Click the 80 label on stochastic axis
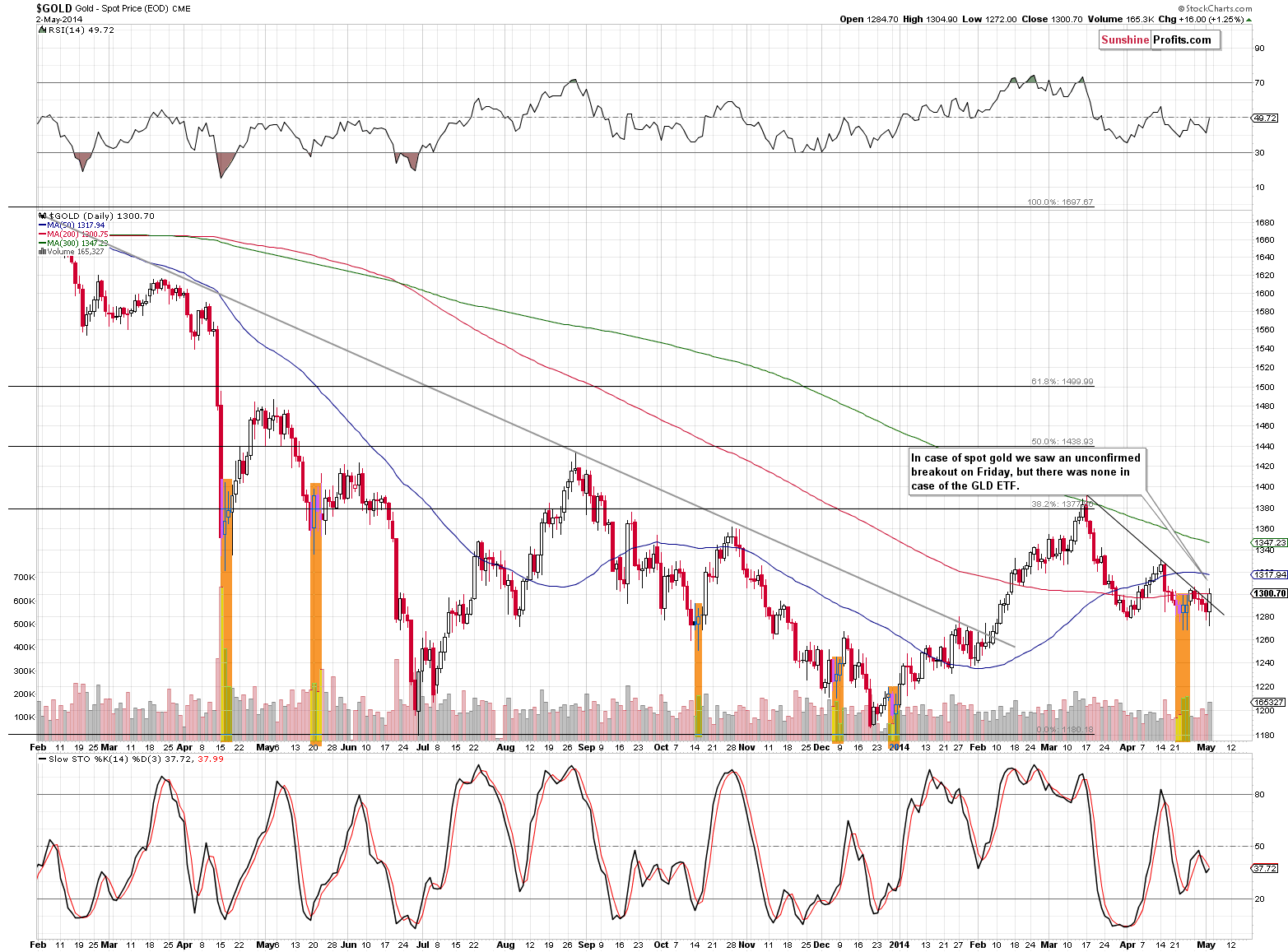The height and width of the screenshot is (952, 1288). [1259, 795]
